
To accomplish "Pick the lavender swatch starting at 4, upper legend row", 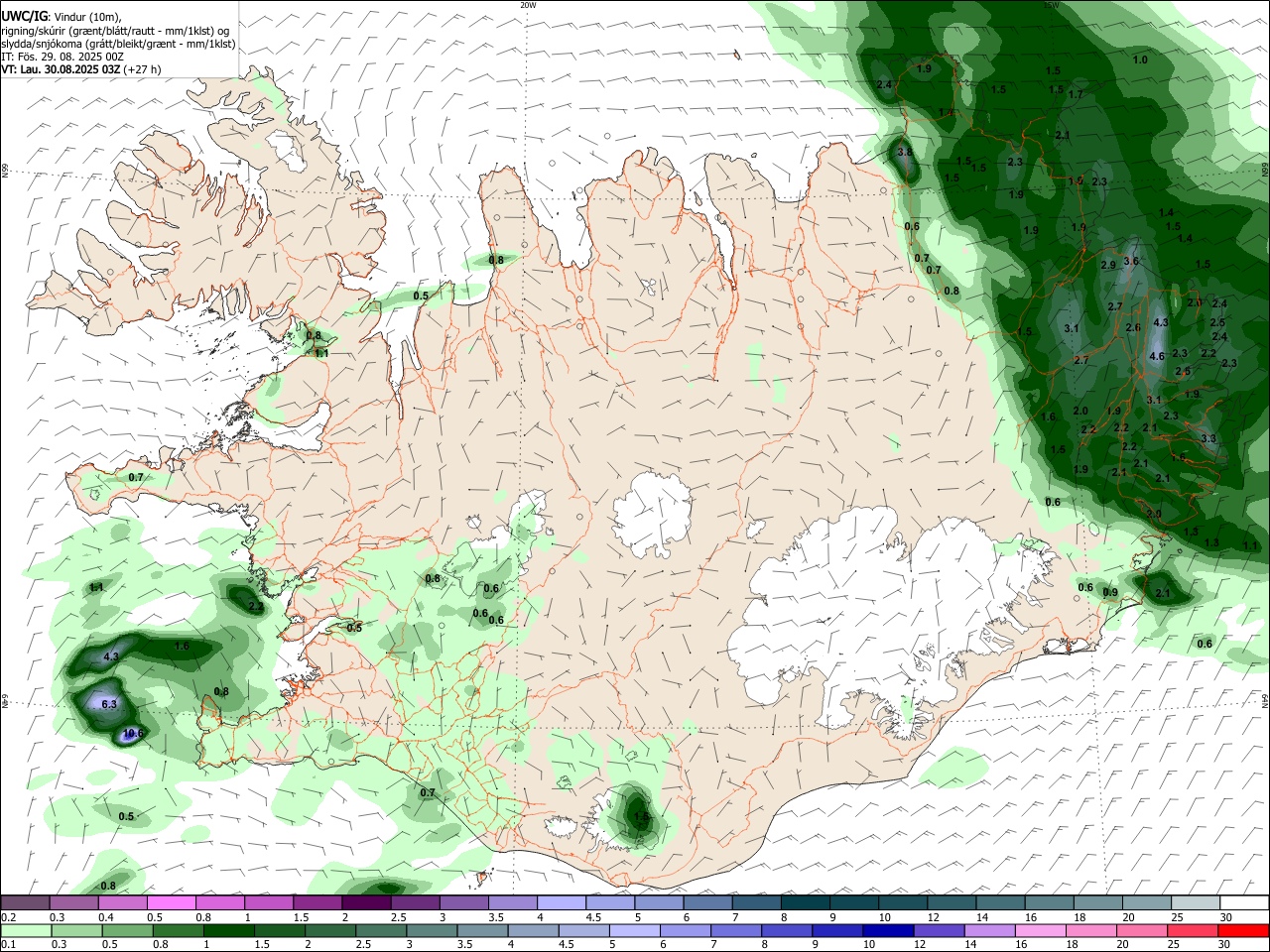I will click(562, 902).
